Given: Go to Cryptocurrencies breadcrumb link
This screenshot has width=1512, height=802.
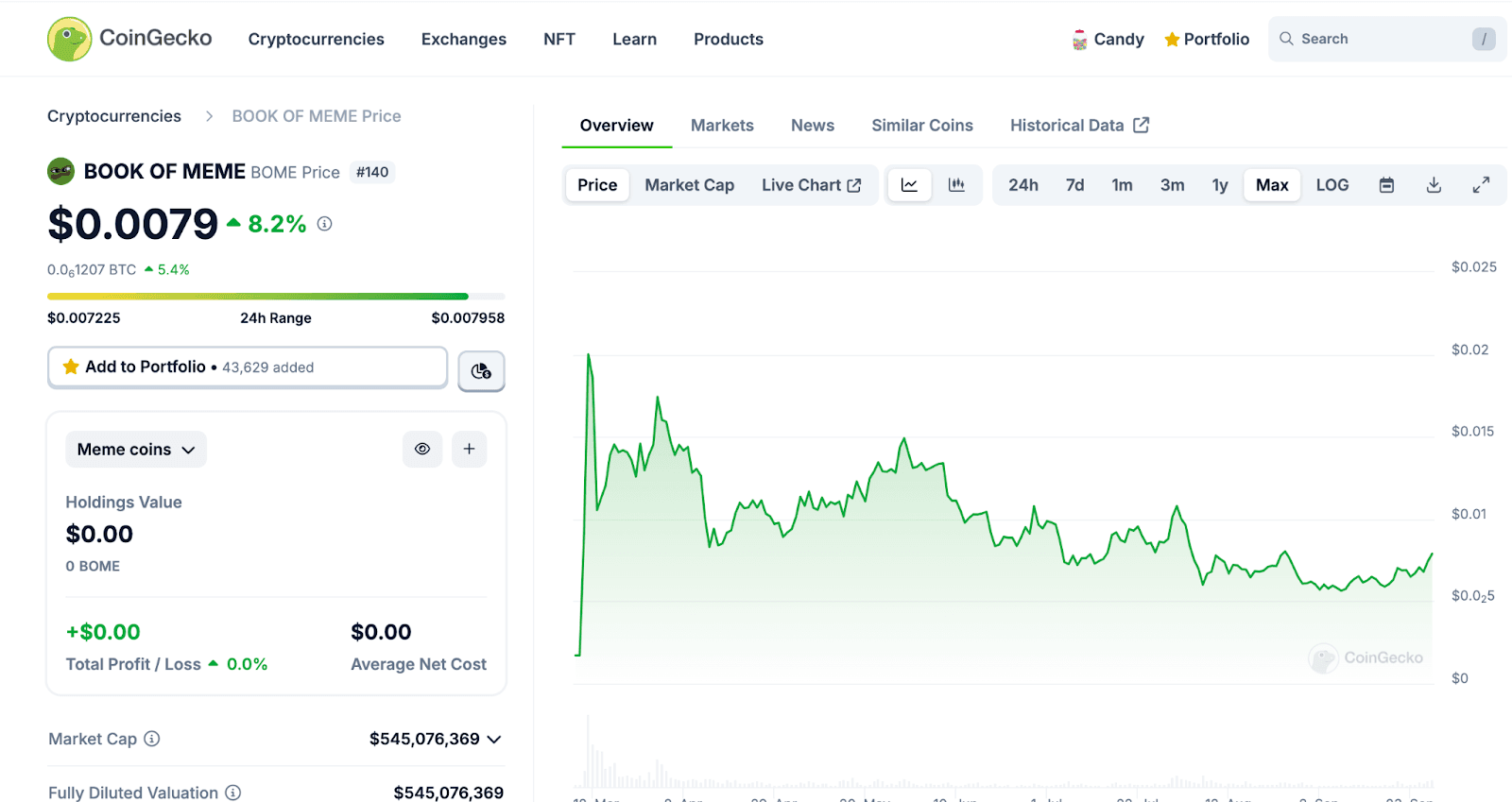Looking at the screenshot, I should click(114, 116).
